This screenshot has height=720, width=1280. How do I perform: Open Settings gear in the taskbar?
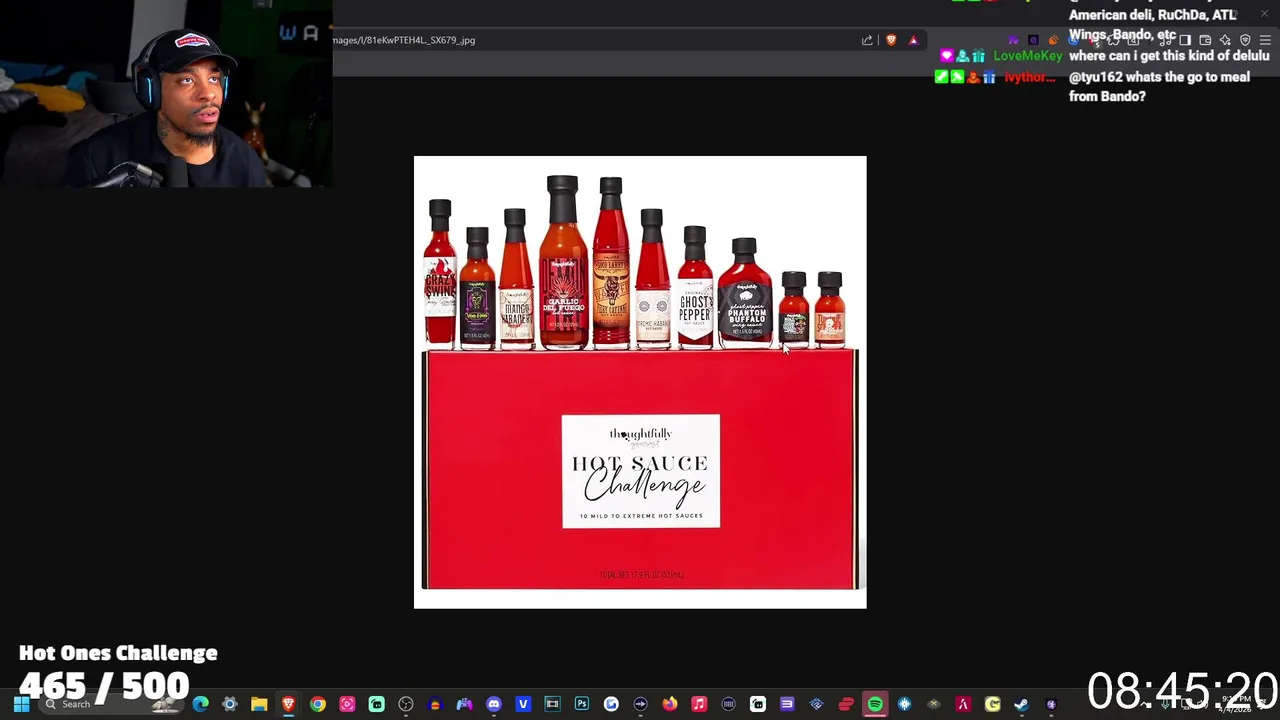tap(230, 704)
